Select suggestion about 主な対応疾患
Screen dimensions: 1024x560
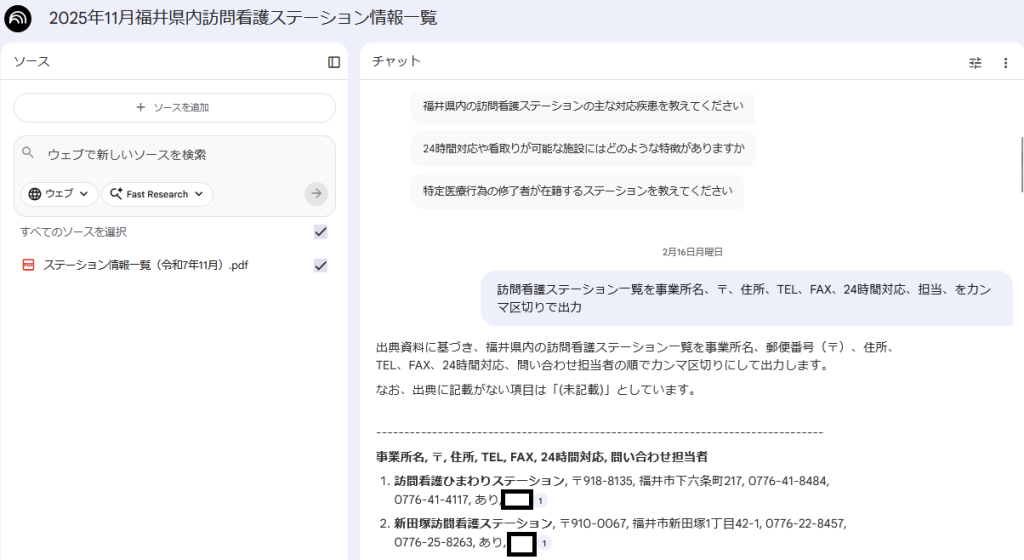coord(582,106)
